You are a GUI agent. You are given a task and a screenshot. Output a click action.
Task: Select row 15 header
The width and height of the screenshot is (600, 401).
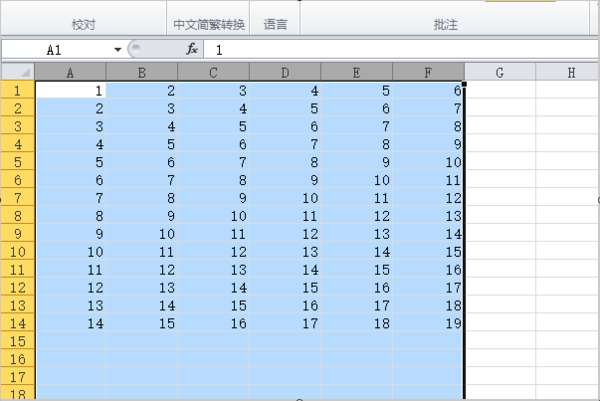coord(18,341)
